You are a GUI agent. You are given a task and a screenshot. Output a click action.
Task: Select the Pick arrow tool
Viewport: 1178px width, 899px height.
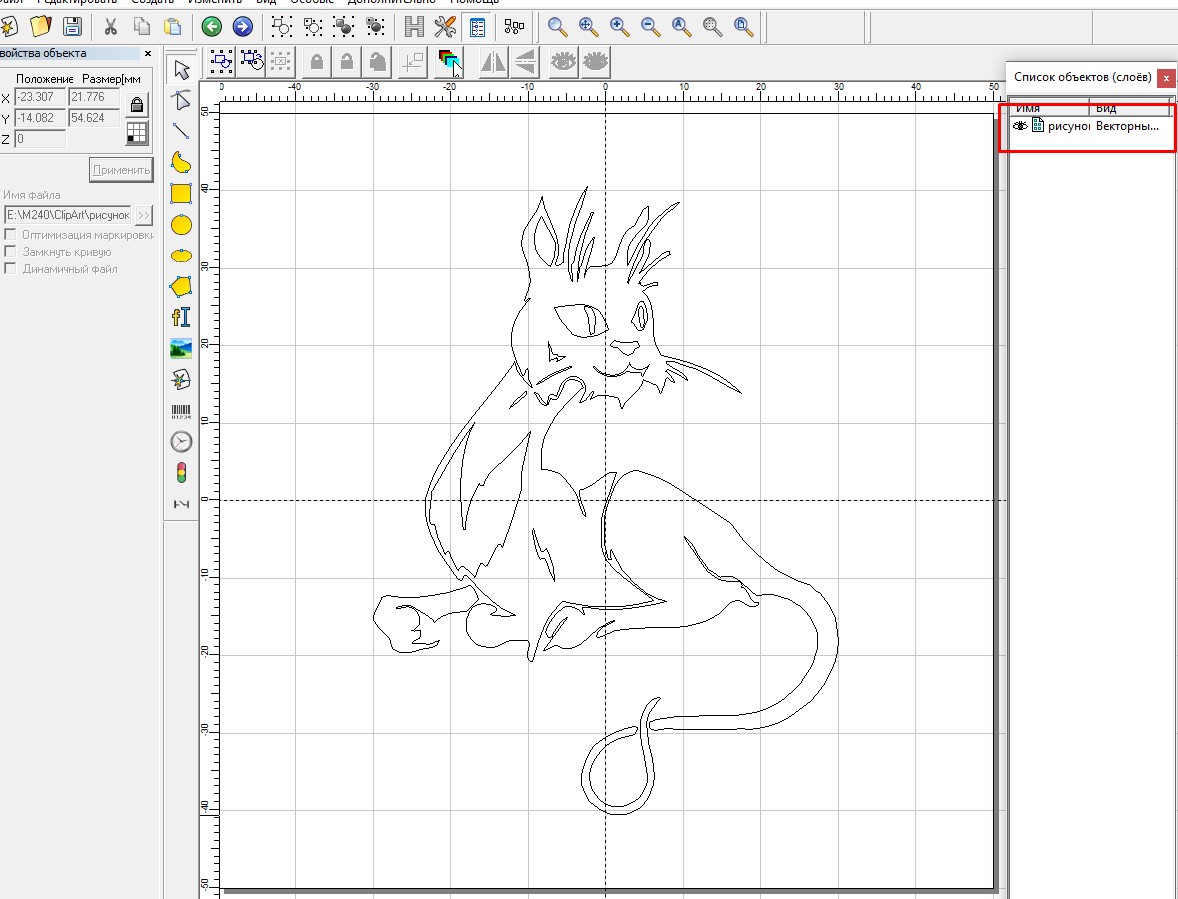181,69
